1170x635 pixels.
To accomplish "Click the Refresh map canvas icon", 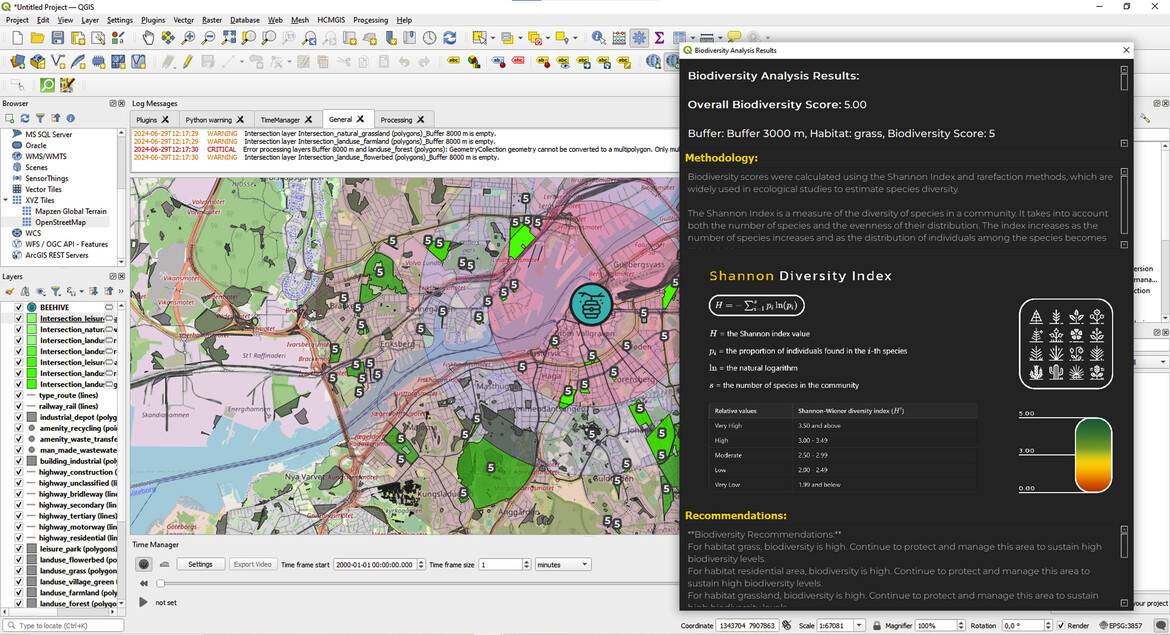I will tap(450, 38).
